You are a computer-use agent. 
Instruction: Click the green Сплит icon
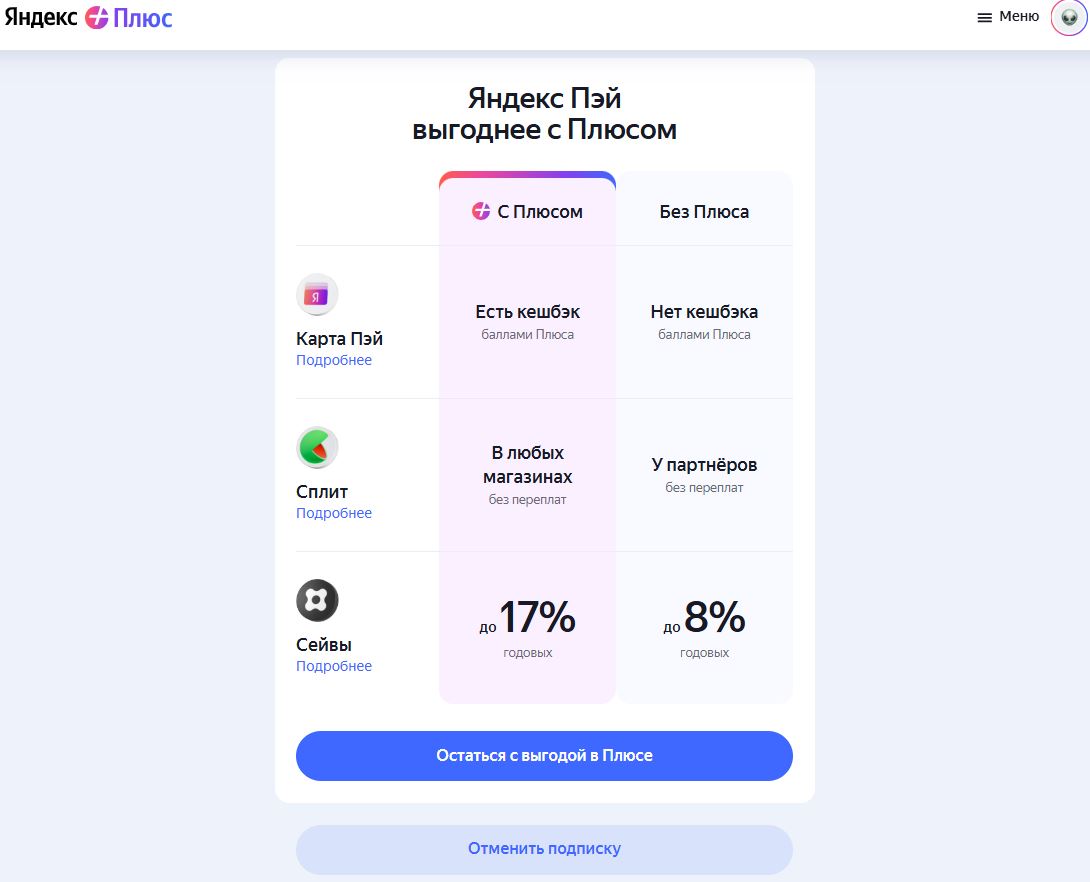click(x=317, y=448)
